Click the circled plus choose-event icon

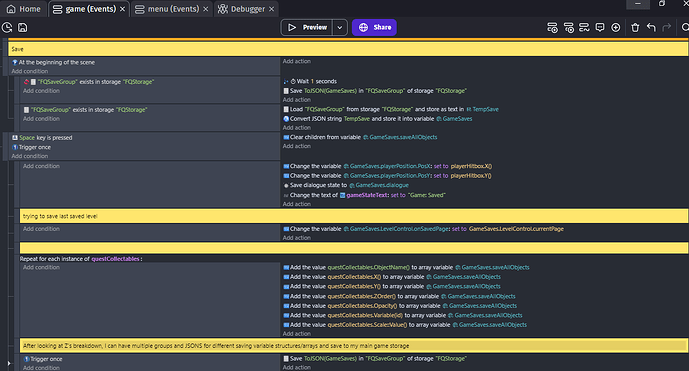(616, 28)
